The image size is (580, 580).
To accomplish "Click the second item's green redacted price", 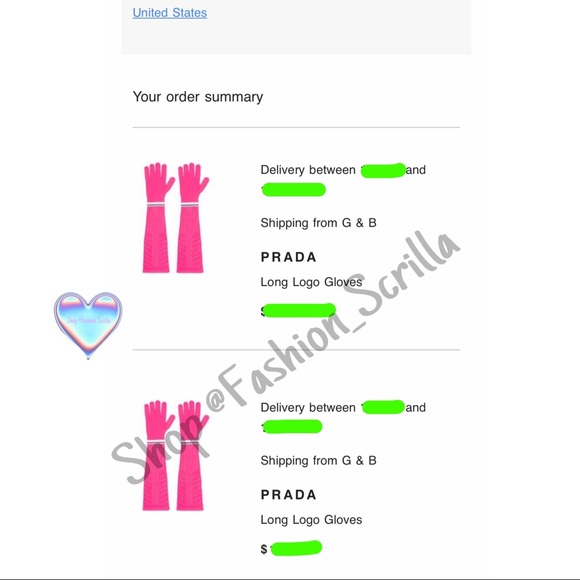I will tap(296, 548).
